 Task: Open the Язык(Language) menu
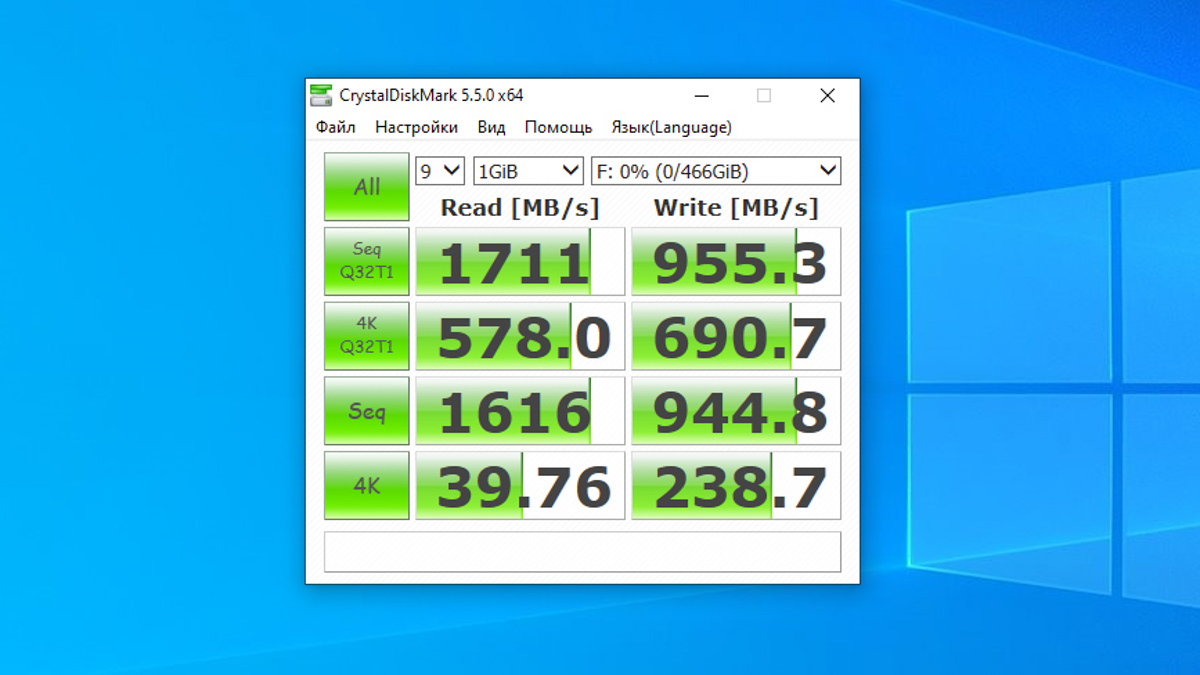(671, 127)
